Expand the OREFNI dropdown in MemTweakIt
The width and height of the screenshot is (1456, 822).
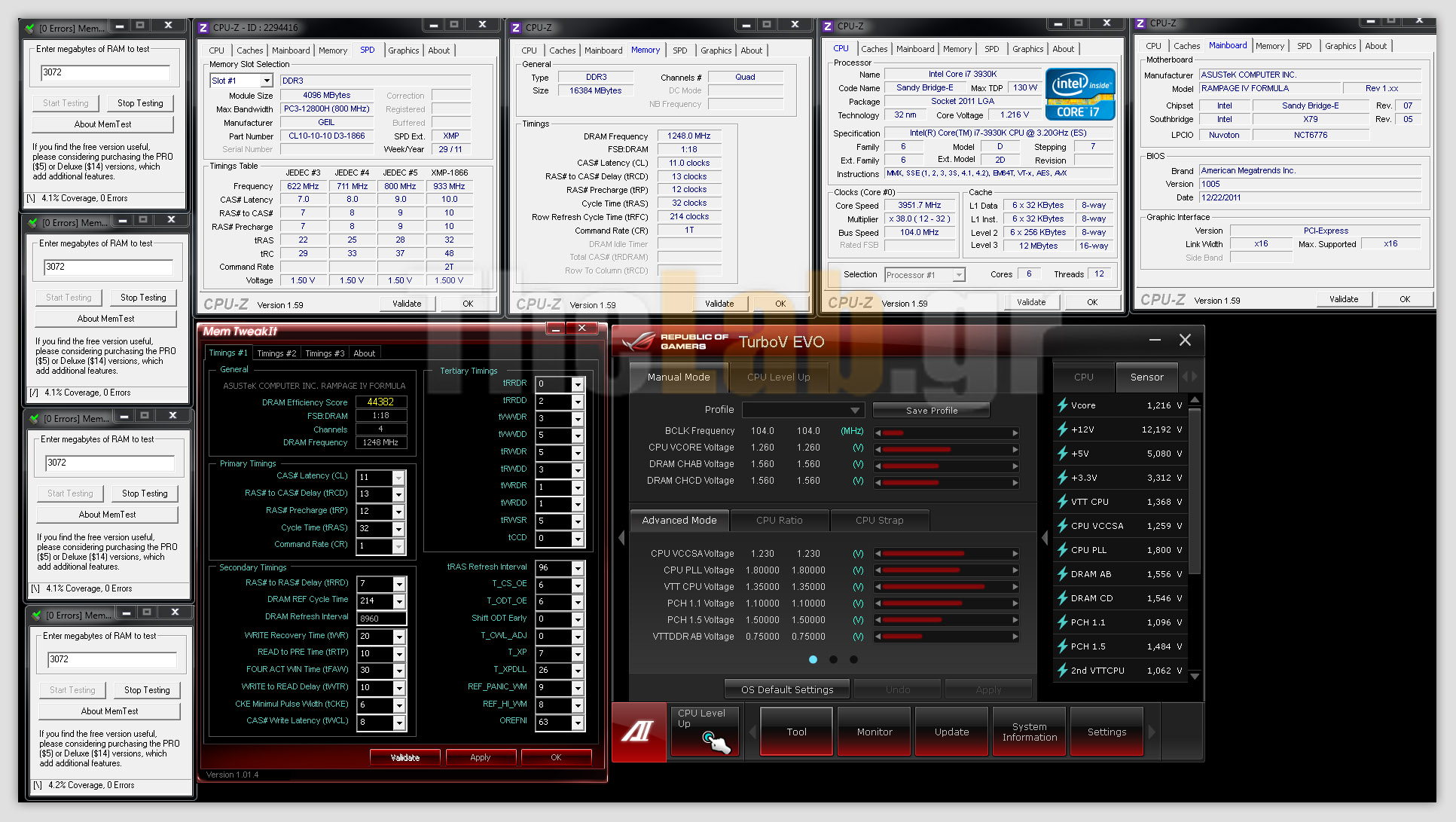(x=578, y=723)
